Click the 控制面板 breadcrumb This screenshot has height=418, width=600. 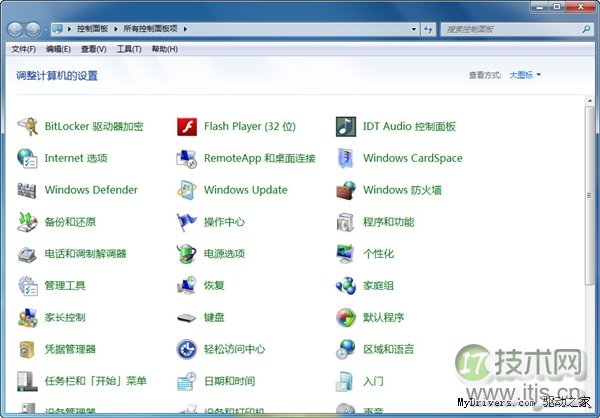[92, 29]
